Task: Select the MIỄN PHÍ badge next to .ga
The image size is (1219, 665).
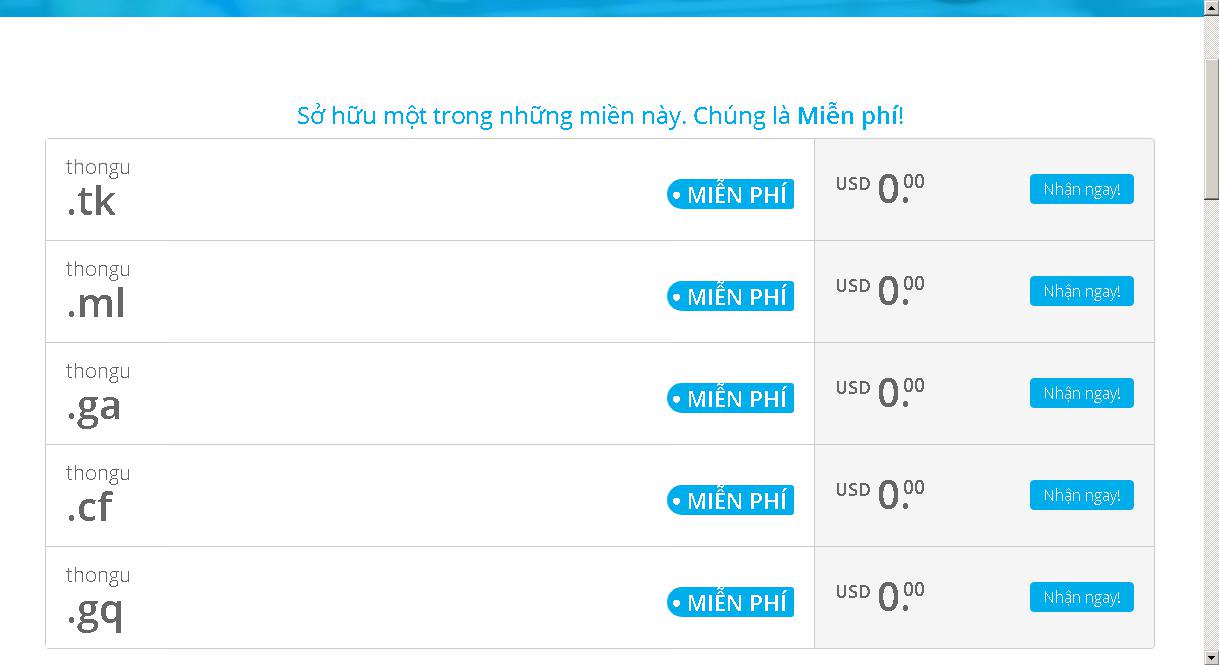Action: (730, 398)
